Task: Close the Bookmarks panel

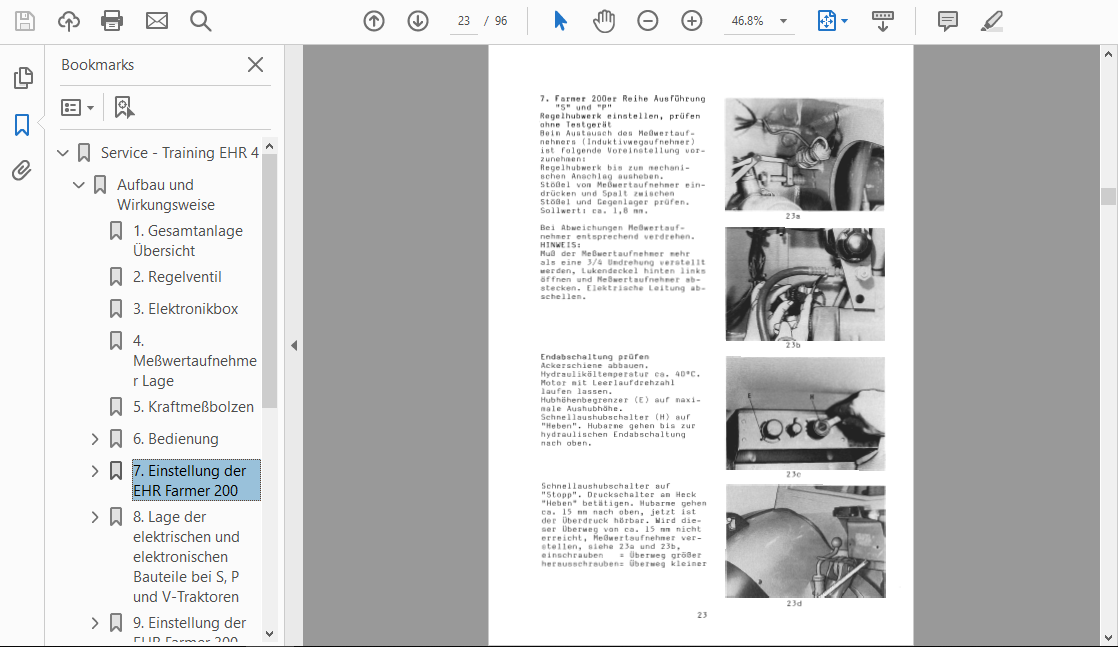Action: (x=255, y=65)
